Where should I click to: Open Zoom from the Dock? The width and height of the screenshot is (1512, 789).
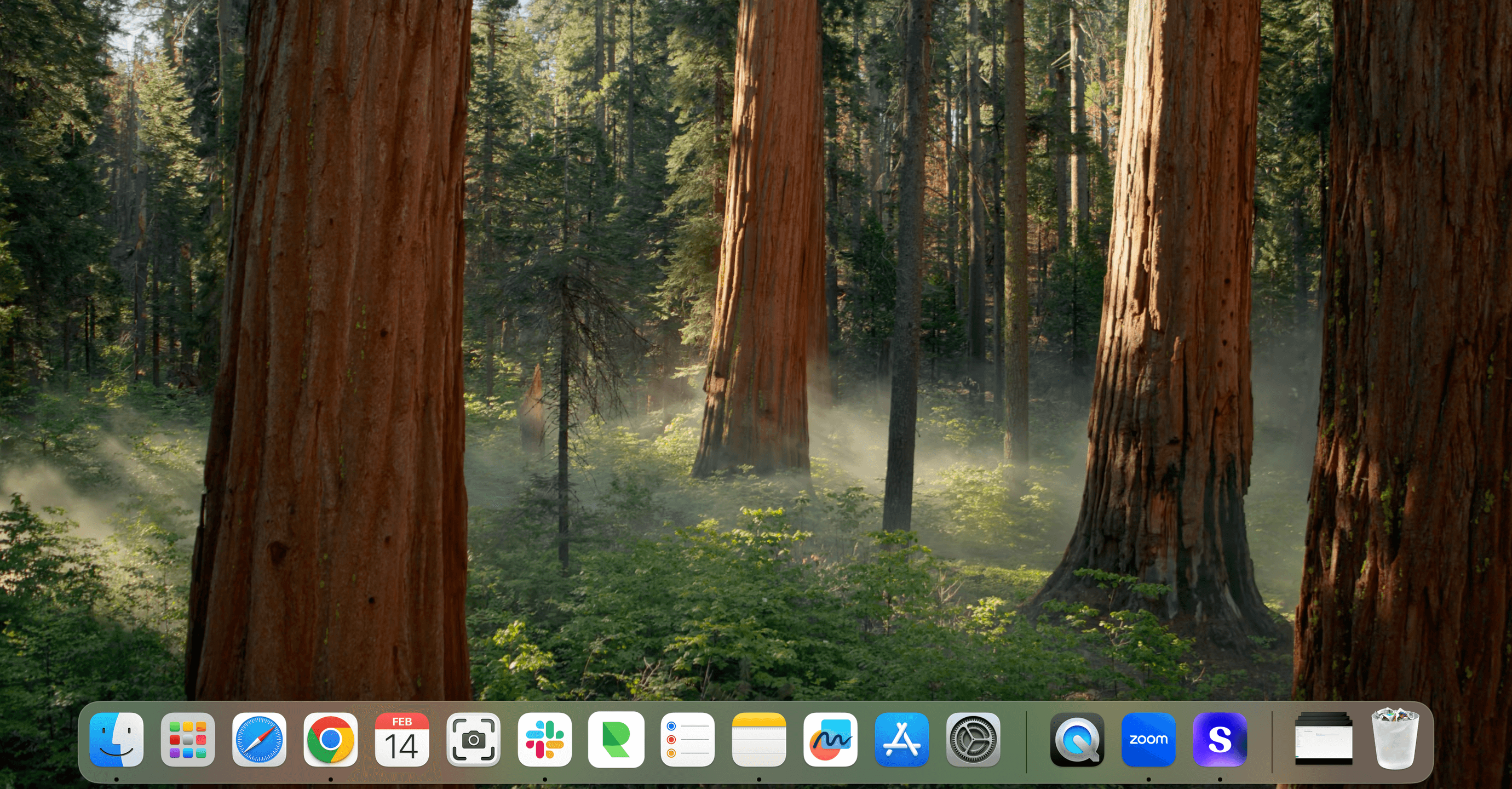tap(1149, 740)
